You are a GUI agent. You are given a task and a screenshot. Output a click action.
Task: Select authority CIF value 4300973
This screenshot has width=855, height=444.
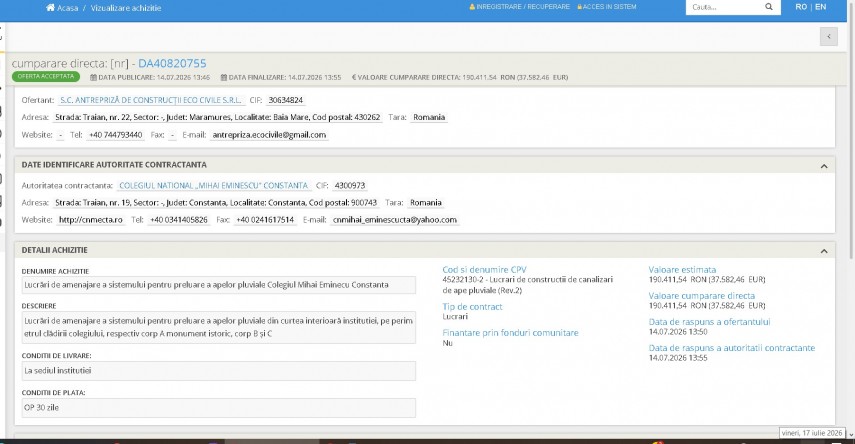[x=350, y=185]
